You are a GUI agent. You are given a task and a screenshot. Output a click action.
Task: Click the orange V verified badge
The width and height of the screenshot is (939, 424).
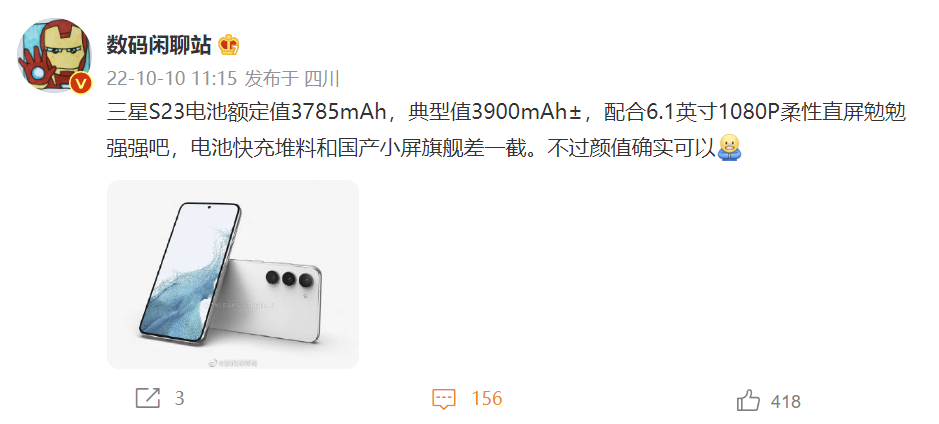(81, 83)
